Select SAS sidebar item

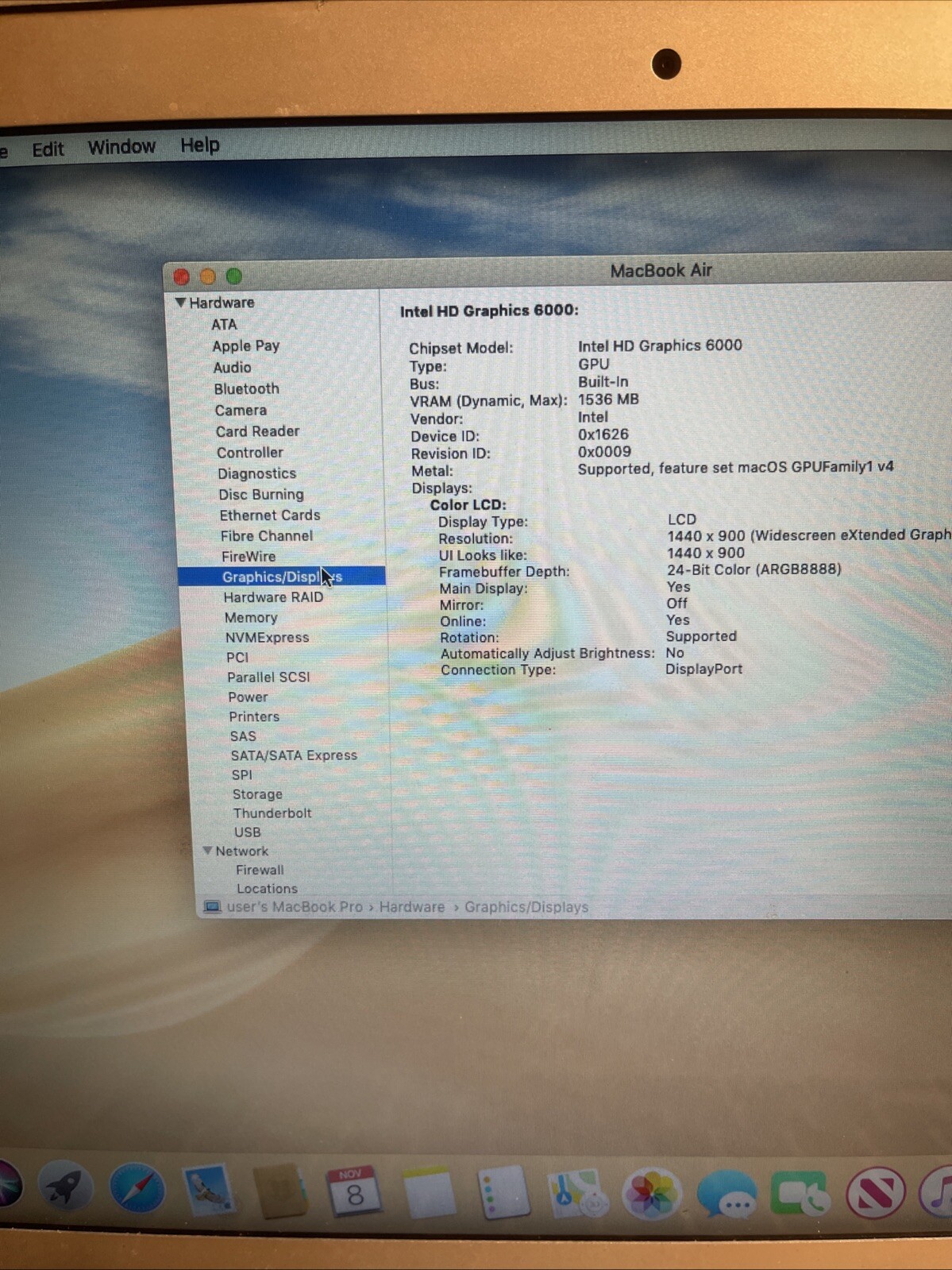(x=243, y=736)
